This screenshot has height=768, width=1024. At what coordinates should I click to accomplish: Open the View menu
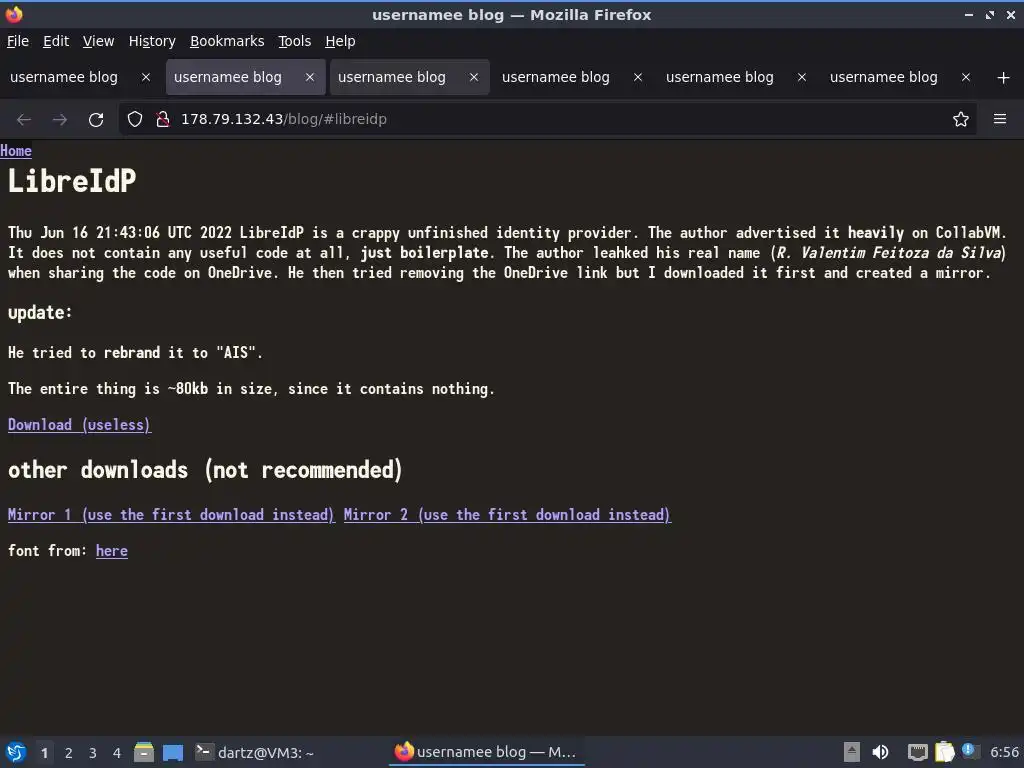99,41
